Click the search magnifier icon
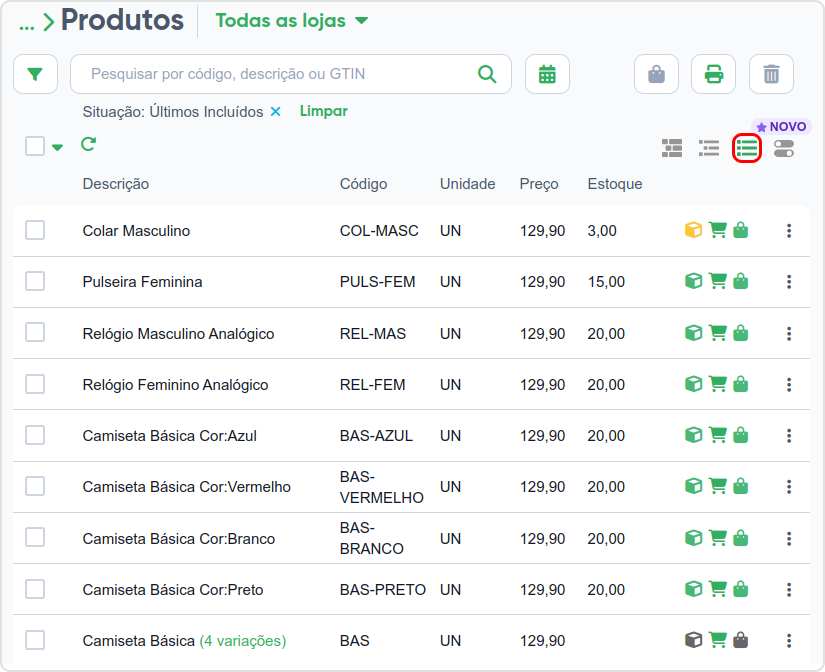825x672 pixels. coord(487,74)
